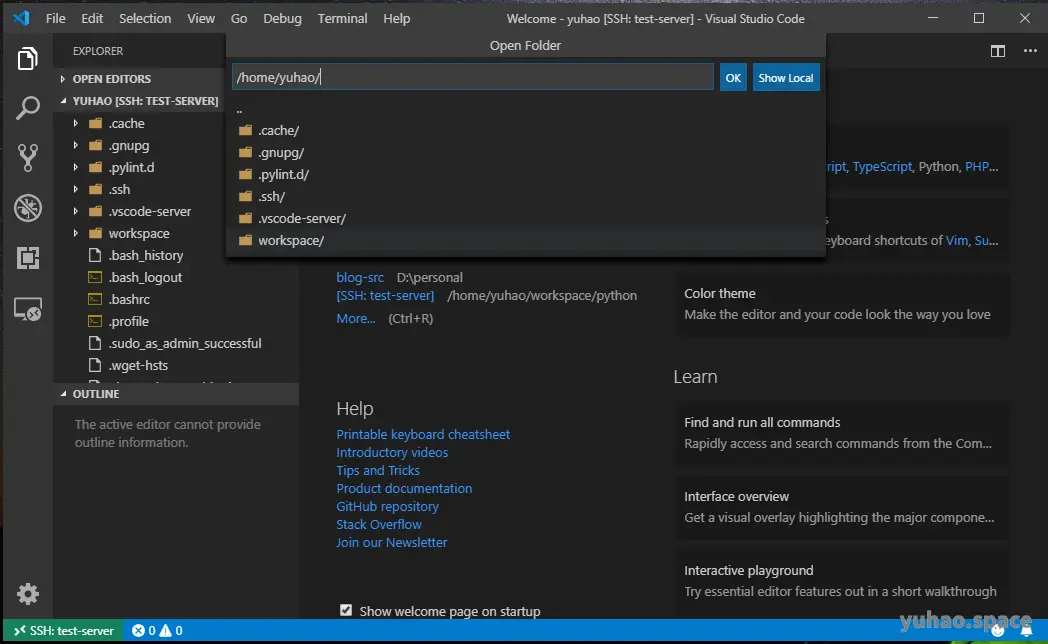Open the Edit menu
This screenshot has height=644, width=1048.
[92, 19]
